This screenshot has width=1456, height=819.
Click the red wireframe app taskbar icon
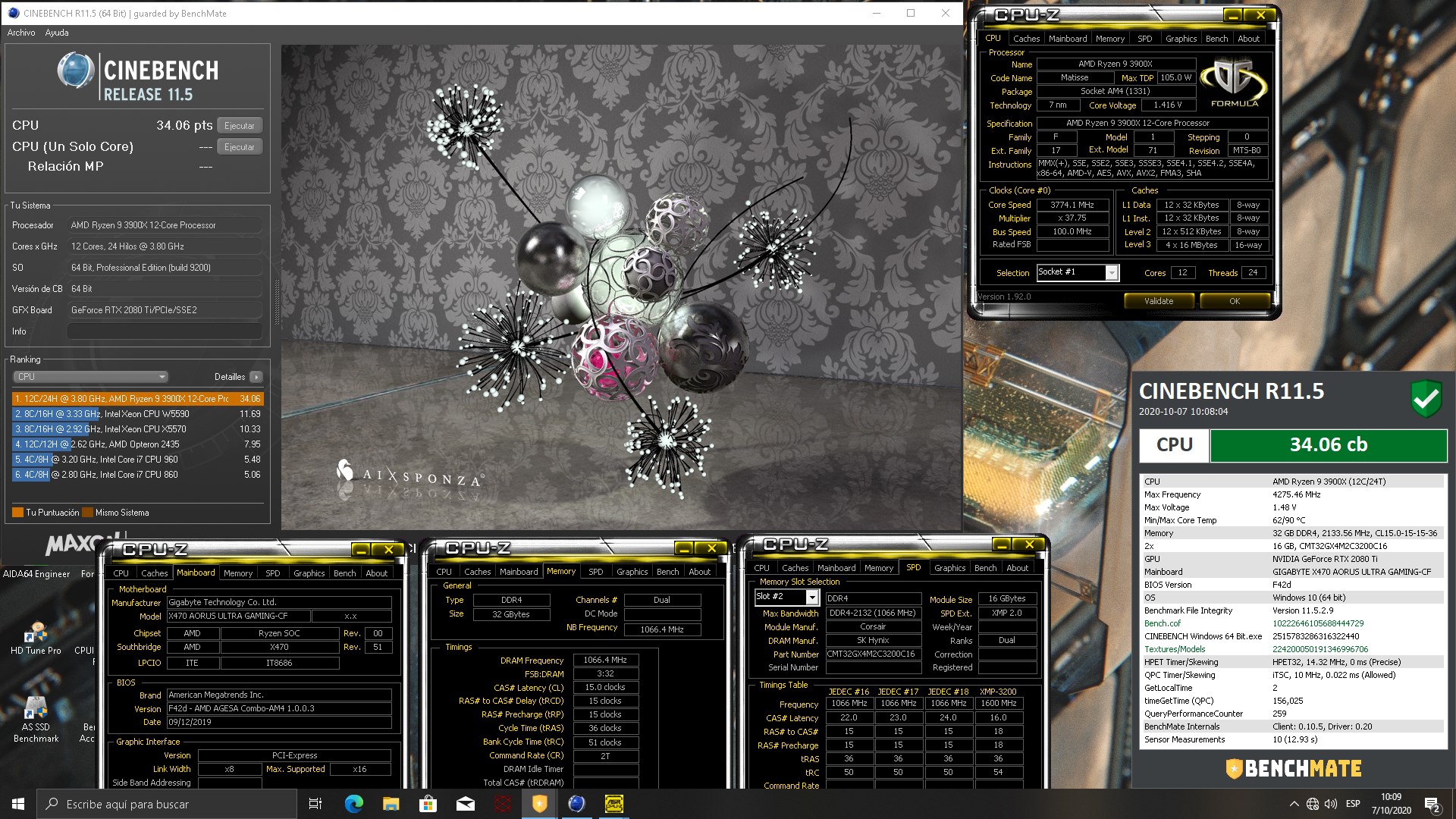click(x=502, y=804)
